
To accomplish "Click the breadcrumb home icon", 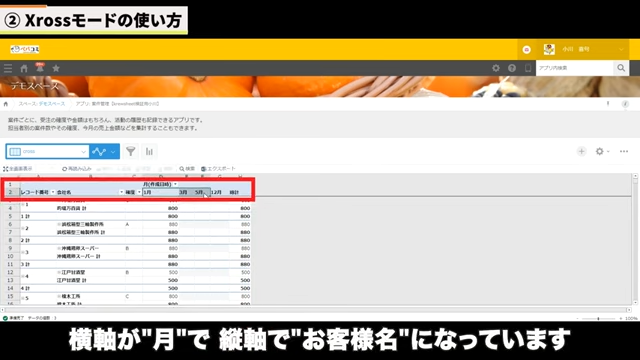I will coord(6,104).
